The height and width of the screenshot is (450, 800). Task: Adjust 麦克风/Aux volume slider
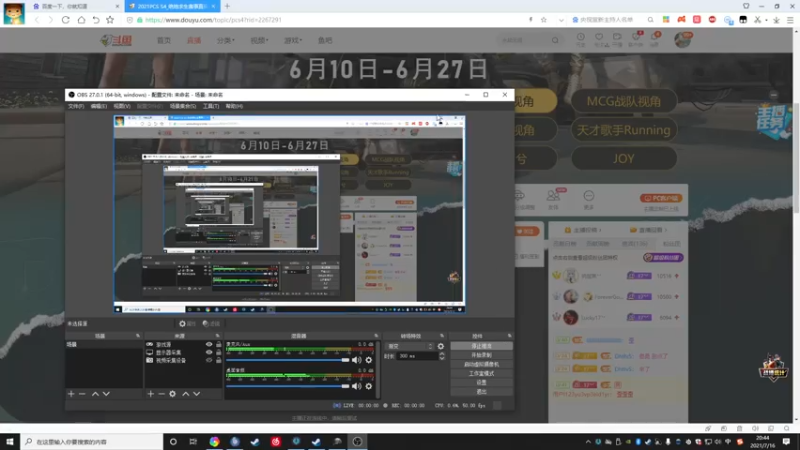(x=288, y=360)
